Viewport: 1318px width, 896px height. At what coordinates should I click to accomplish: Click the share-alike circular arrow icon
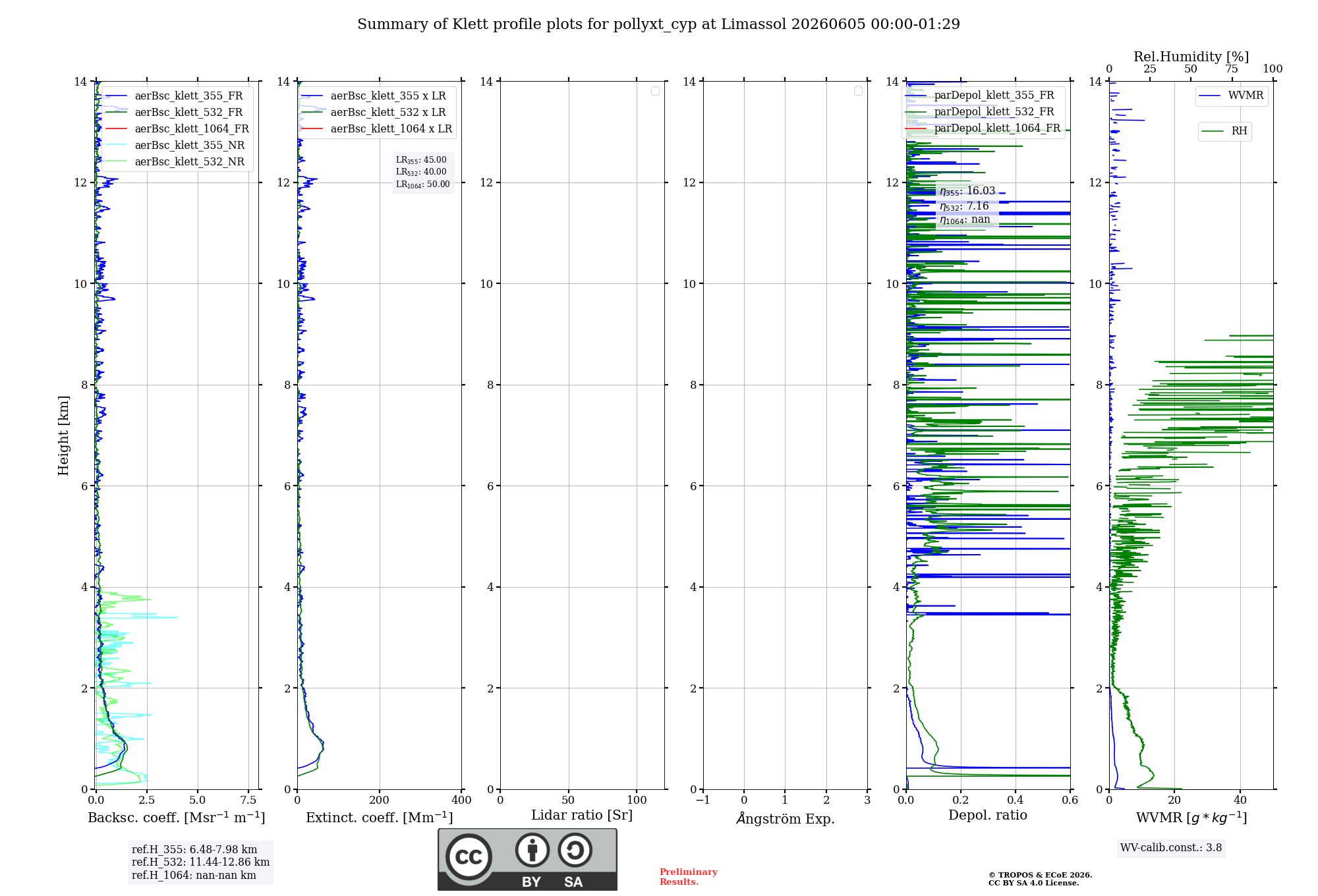(575, 850)
